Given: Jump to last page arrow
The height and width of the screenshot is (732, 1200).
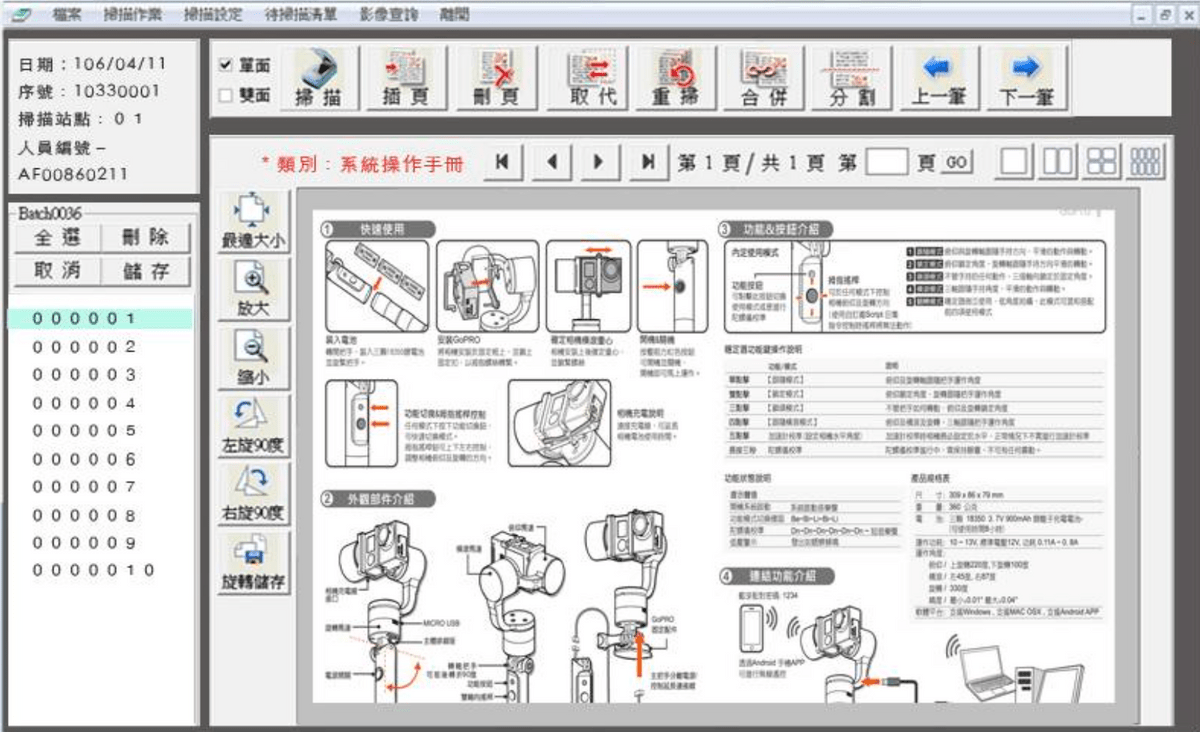Looking at the screenshot, I should (x=648, y=162).
